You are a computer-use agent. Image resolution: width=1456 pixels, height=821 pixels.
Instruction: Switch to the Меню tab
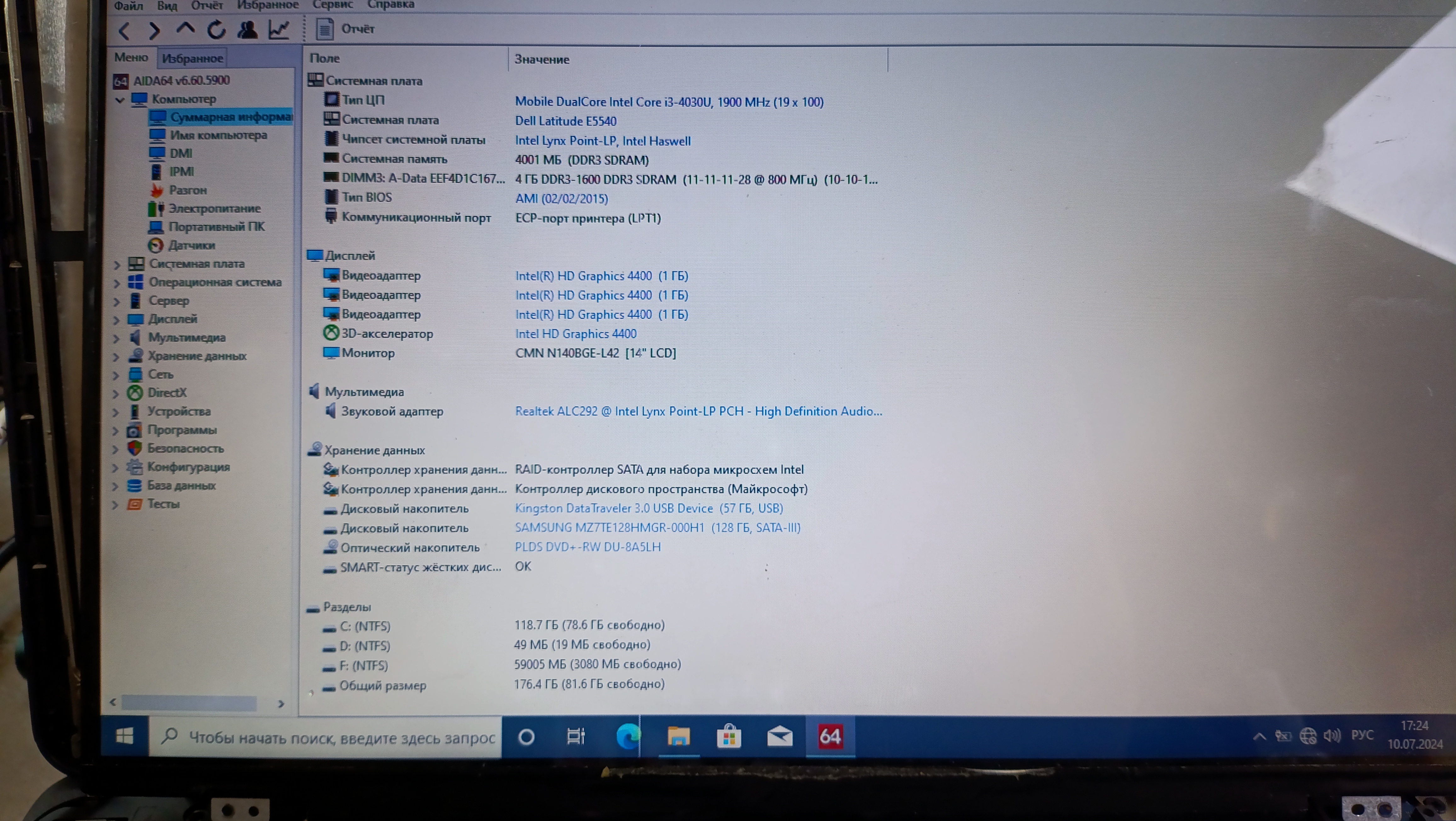pyautogui.click(x=131, y=57)
